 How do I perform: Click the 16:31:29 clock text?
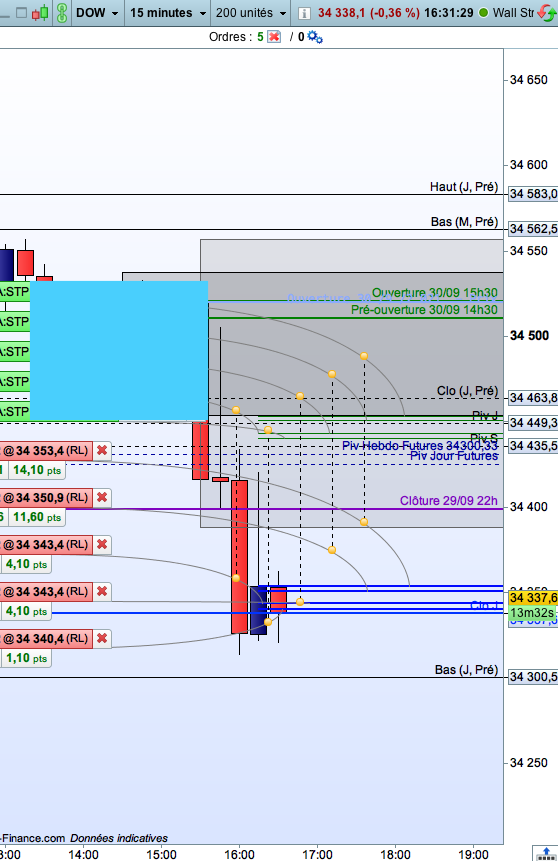(x=448, y=13)
